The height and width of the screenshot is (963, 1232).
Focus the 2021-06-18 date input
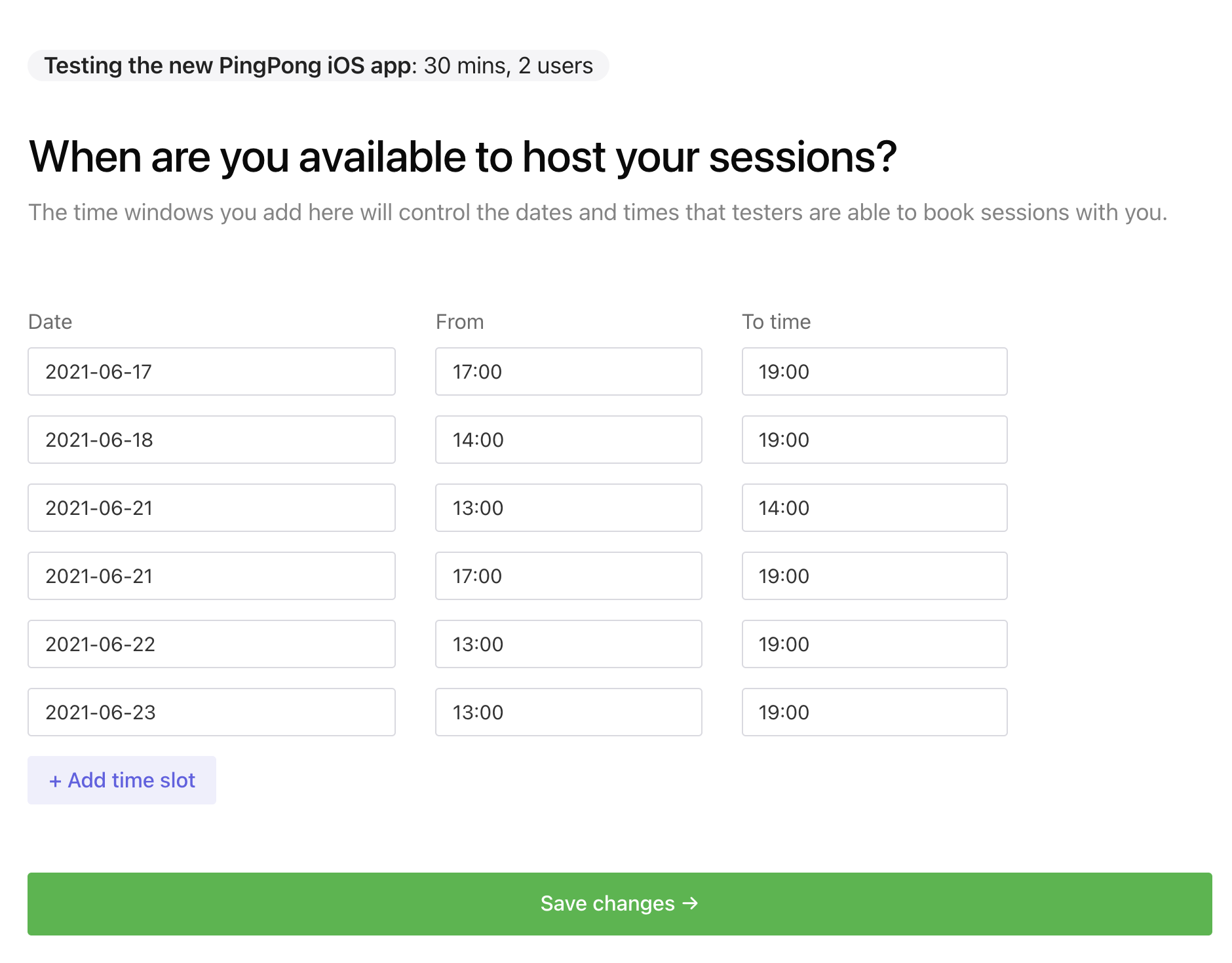212,440
